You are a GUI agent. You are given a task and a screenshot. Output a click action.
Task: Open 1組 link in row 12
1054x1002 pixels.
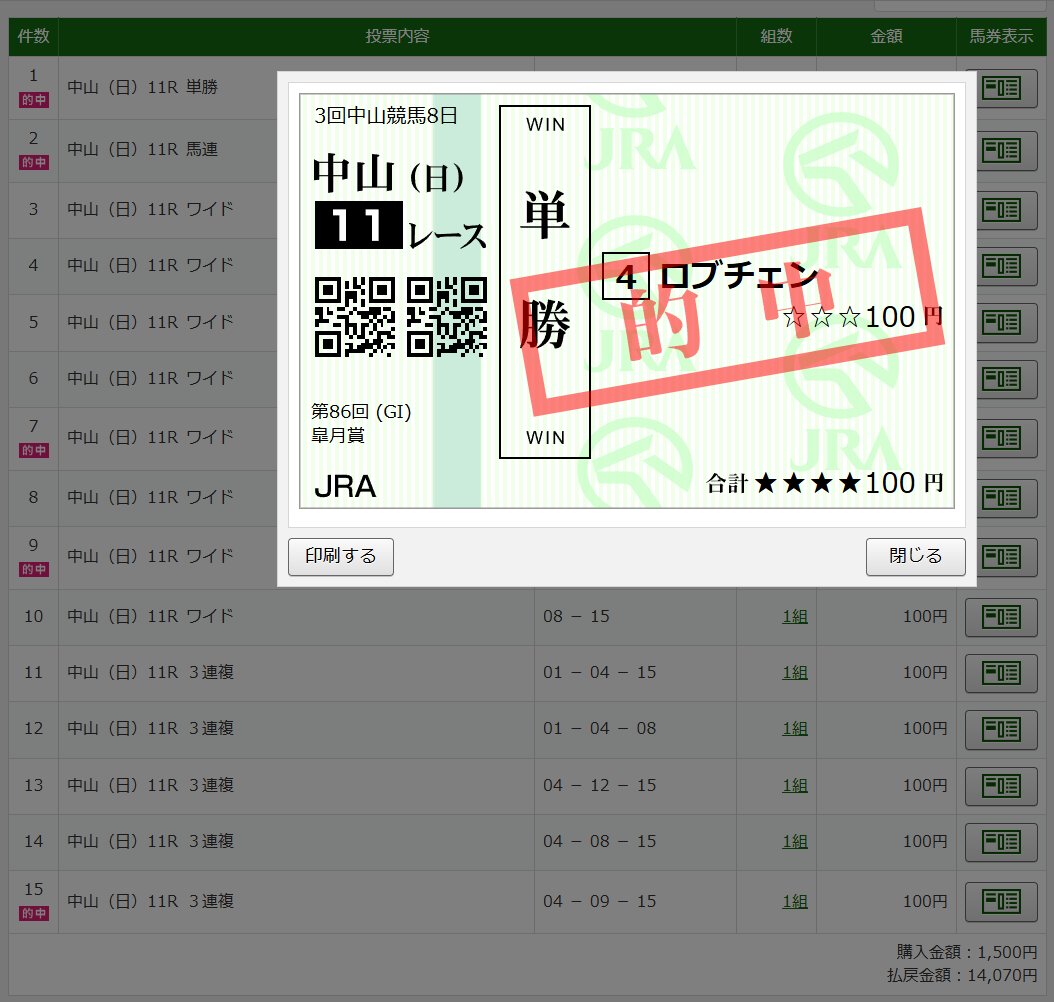tap(795, 728)
